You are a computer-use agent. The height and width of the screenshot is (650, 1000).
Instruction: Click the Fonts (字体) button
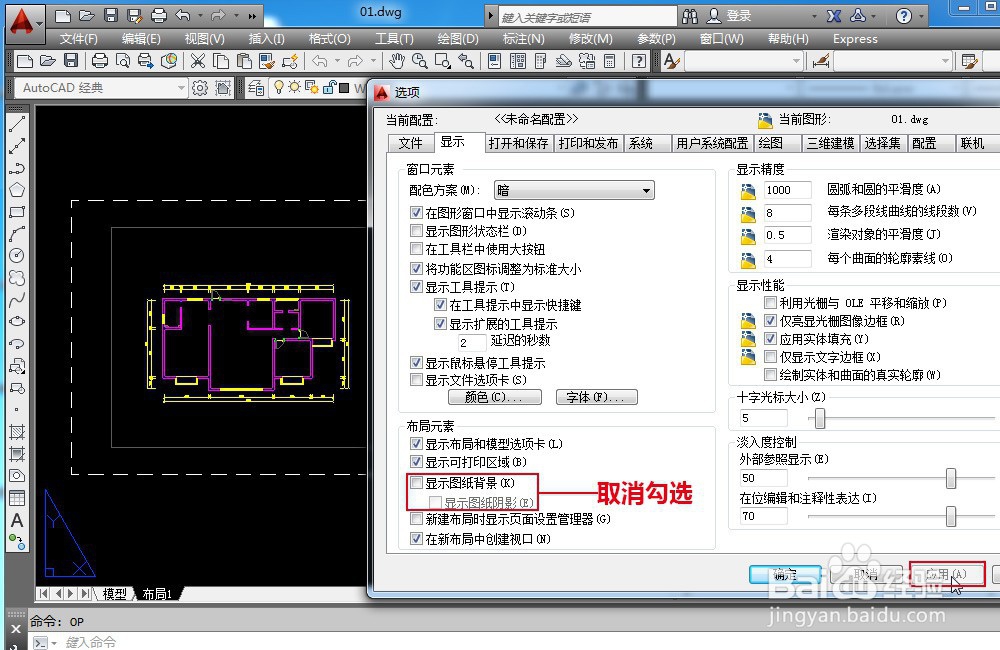click(x=596, y=397)
